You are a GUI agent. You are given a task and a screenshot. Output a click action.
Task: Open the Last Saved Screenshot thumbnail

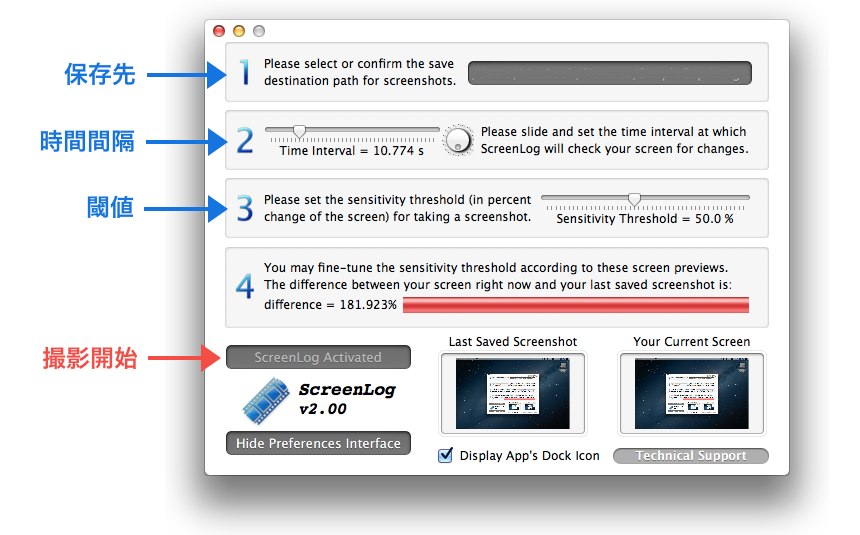(x=513, y=393)
